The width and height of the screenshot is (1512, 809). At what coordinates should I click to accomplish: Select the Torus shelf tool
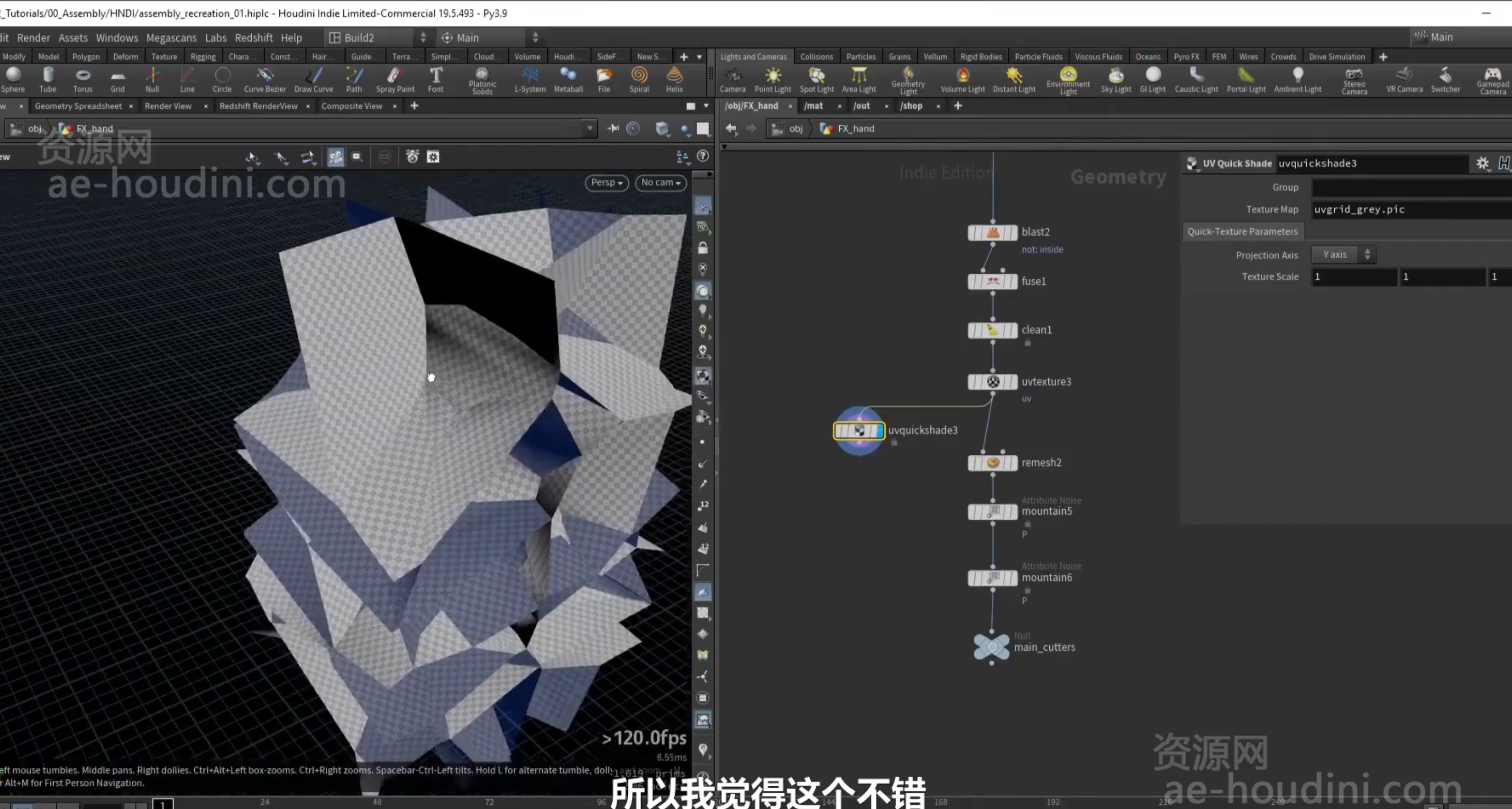[x=83, y=79]
